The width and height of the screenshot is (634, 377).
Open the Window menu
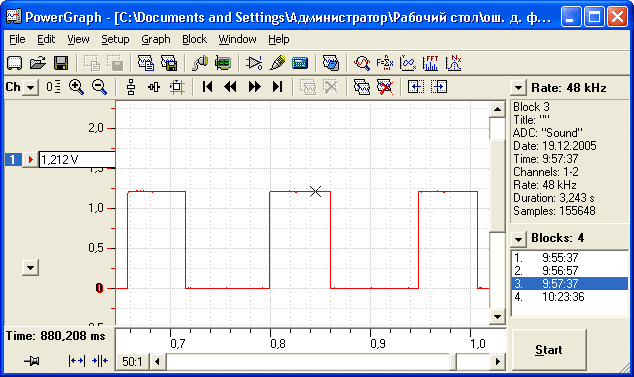pyautogui.click(x=237, y=39)
